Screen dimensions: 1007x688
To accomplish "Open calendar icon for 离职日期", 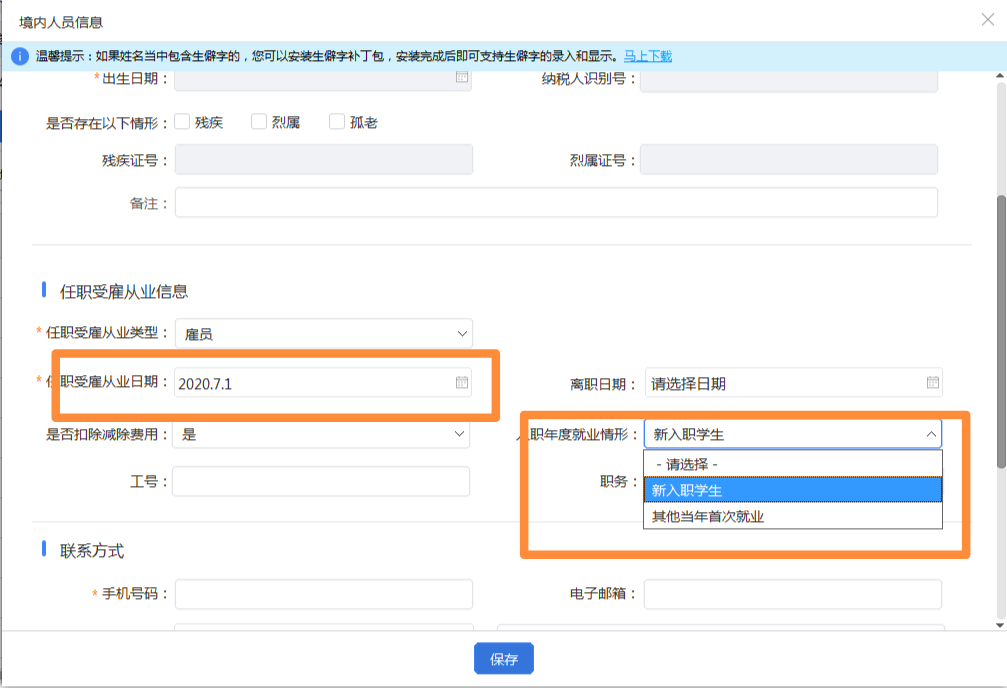I will point(933,383).
